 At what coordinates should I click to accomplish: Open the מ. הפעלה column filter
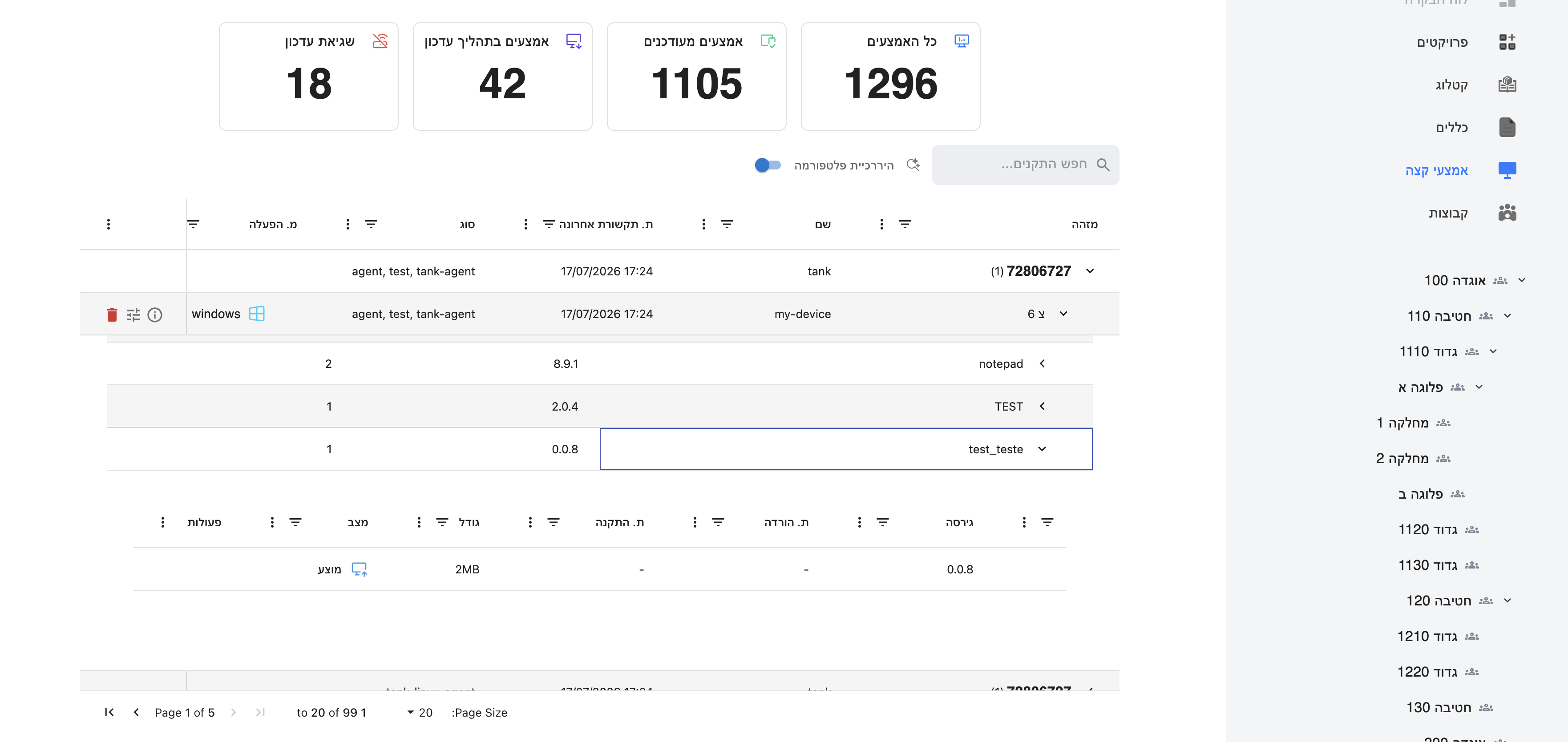tap(193, 225)
